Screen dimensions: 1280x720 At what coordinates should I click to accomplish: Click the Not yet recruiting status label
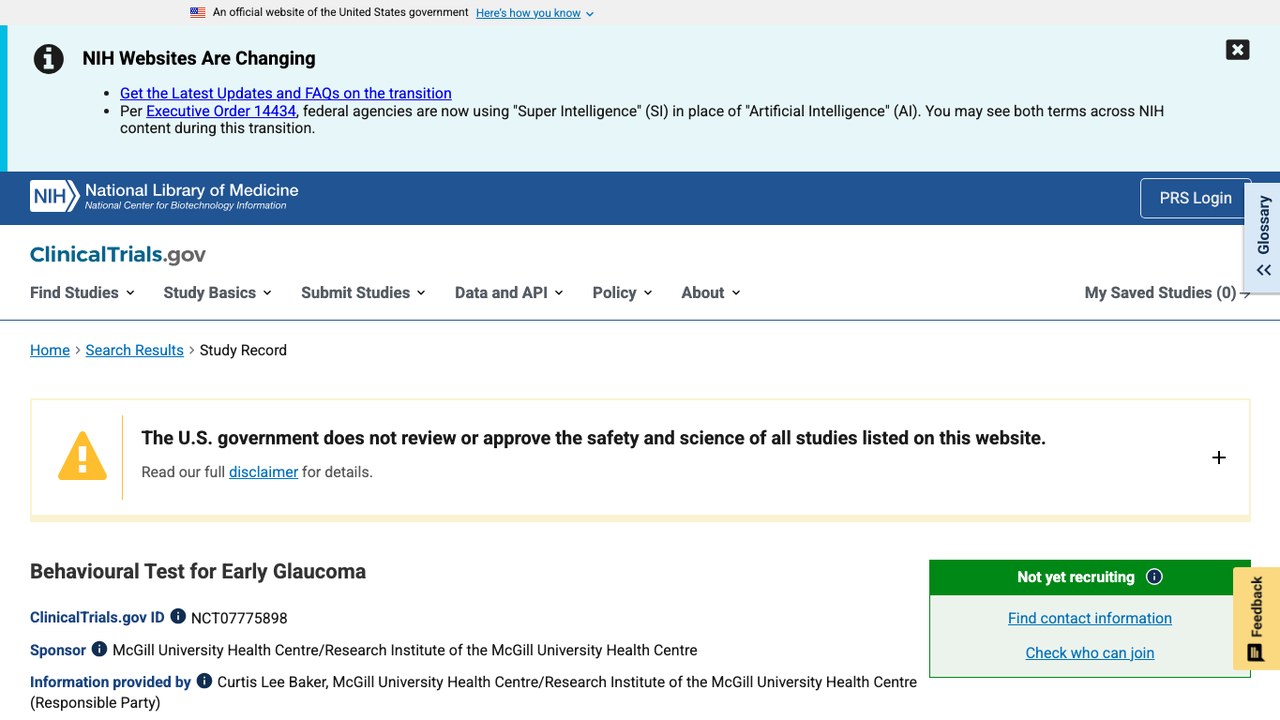tap(1076, 577)
